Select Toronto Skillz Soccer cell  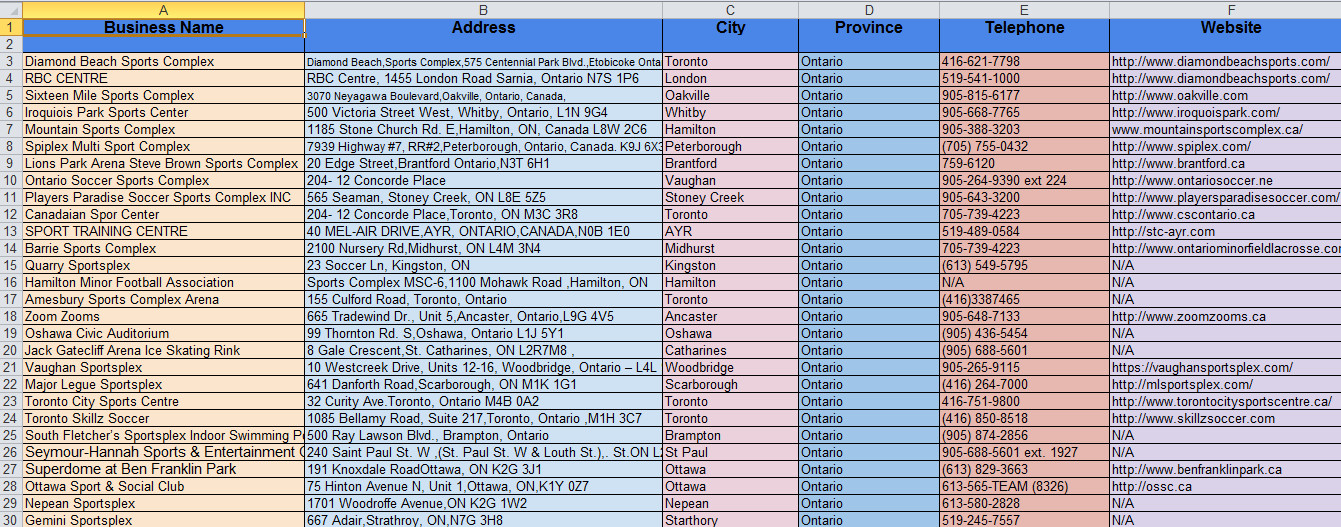click(164, 419)
